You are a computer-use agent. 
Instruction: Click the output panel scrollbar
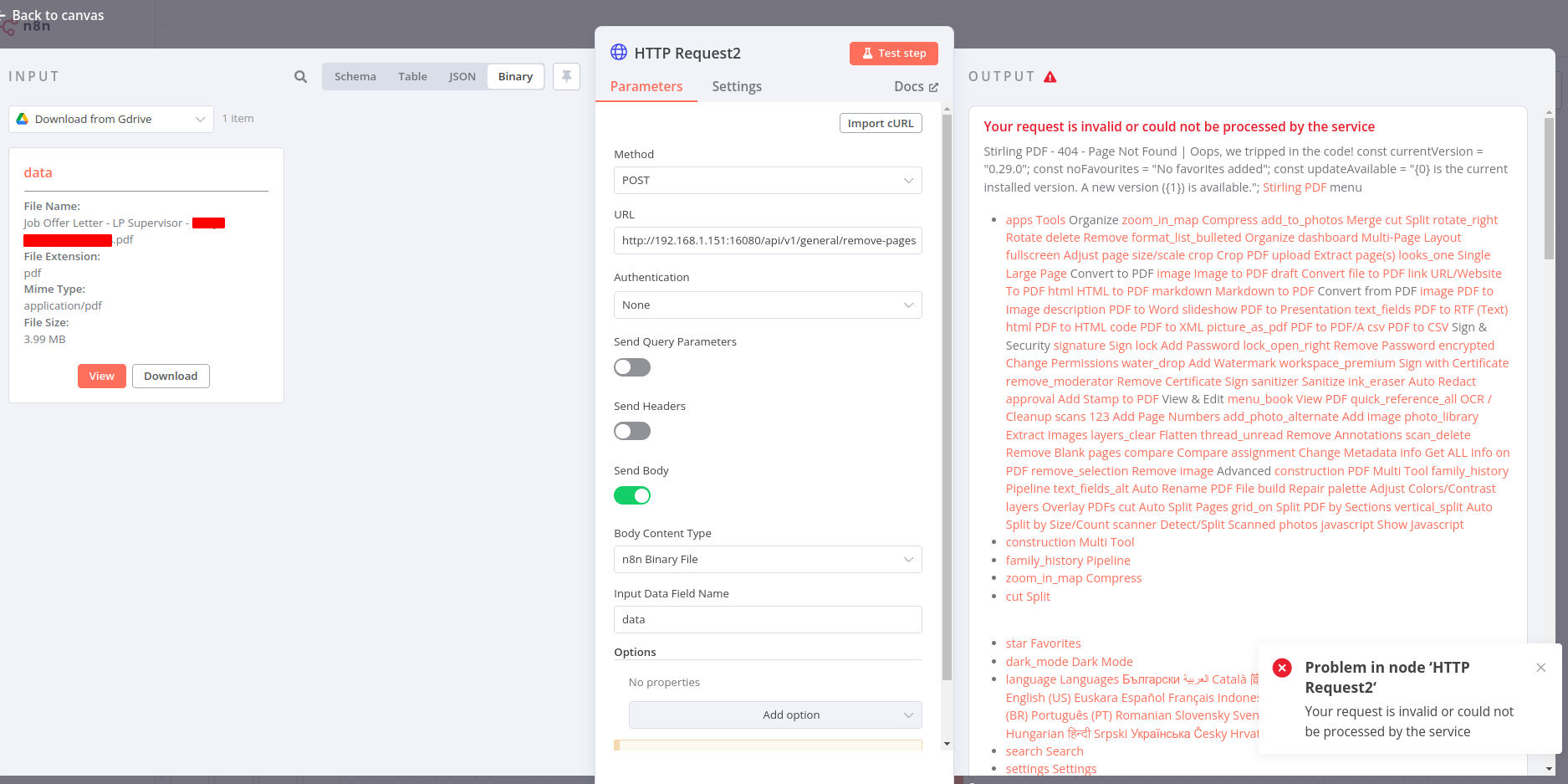[1549, 188]
